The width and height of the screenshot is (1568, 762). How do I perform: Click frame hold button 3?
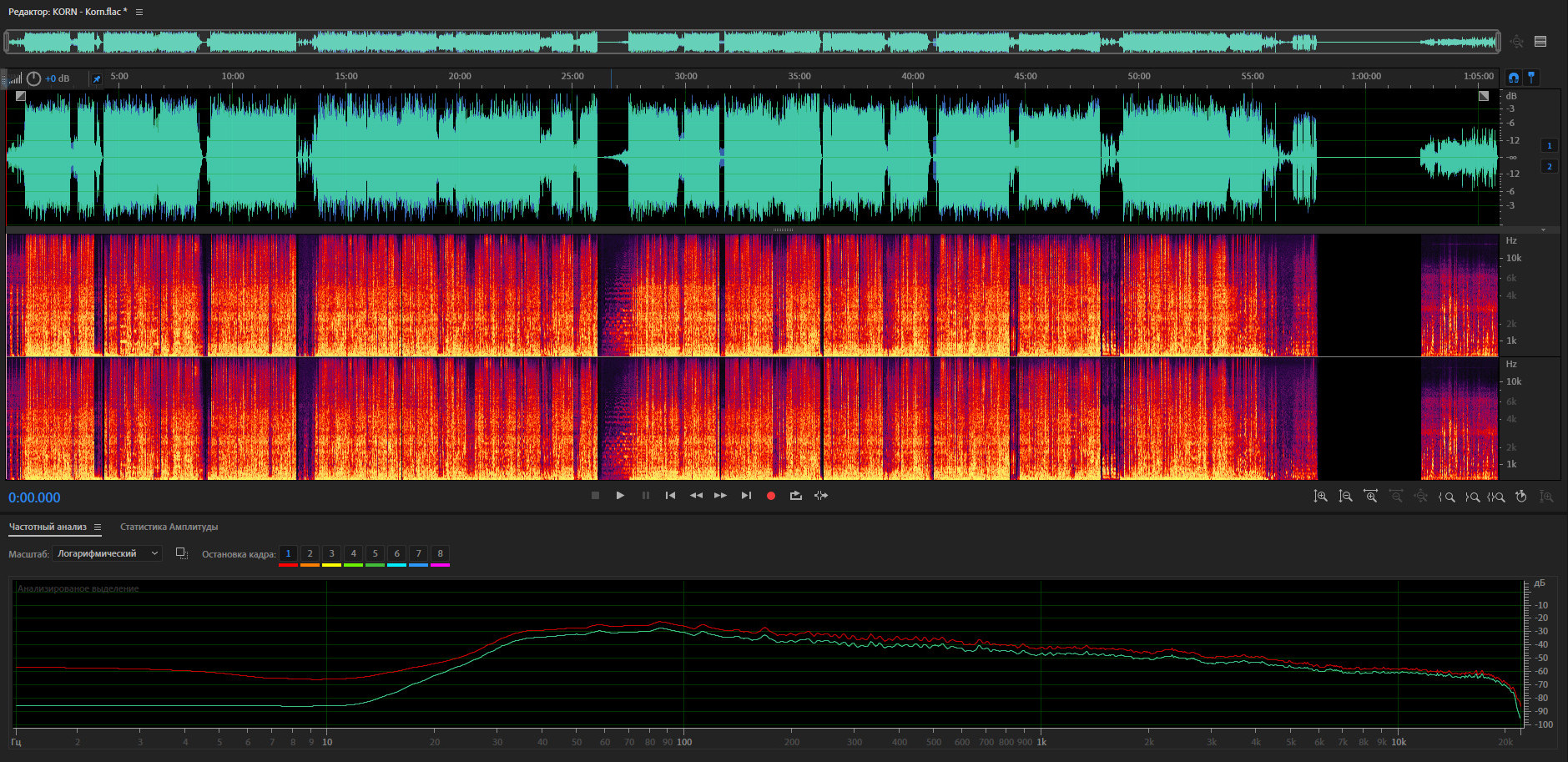[x=331, y=553]
